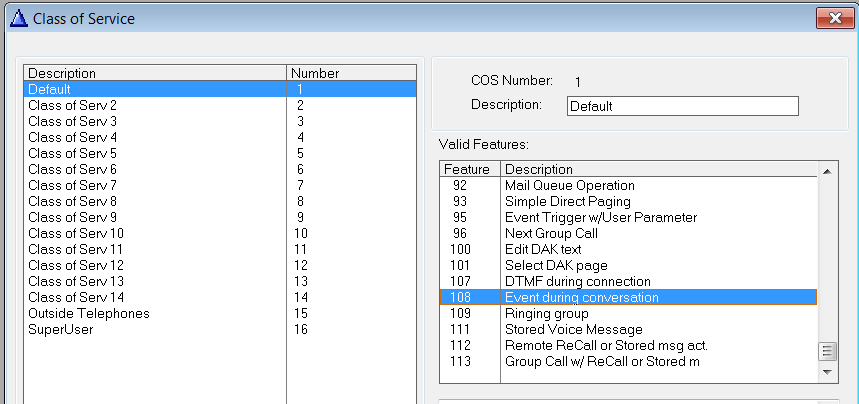Image resolution: width=859 pixels, height=404 pixels.
Task: Click the Feature column header
Action: tap(469, 169)
